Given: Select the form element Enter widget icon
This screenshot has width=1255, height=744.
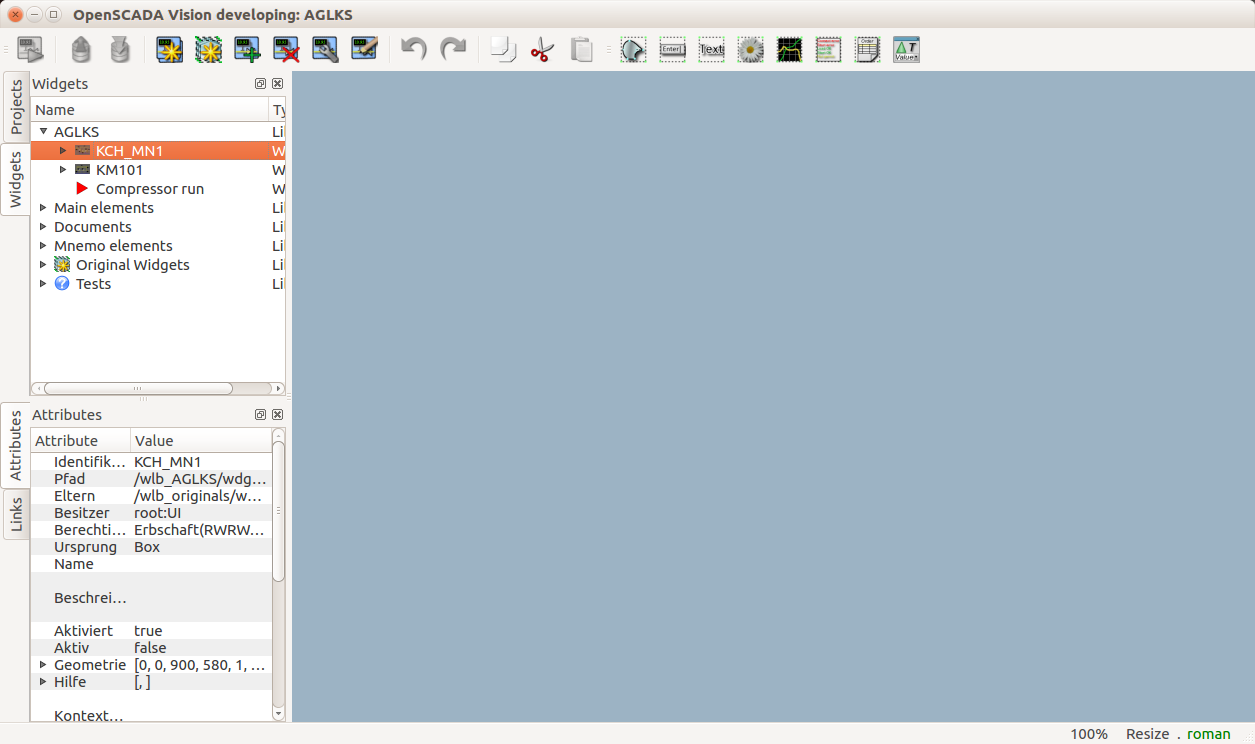Looking at the screenshot, I should (x=672, y=49).
